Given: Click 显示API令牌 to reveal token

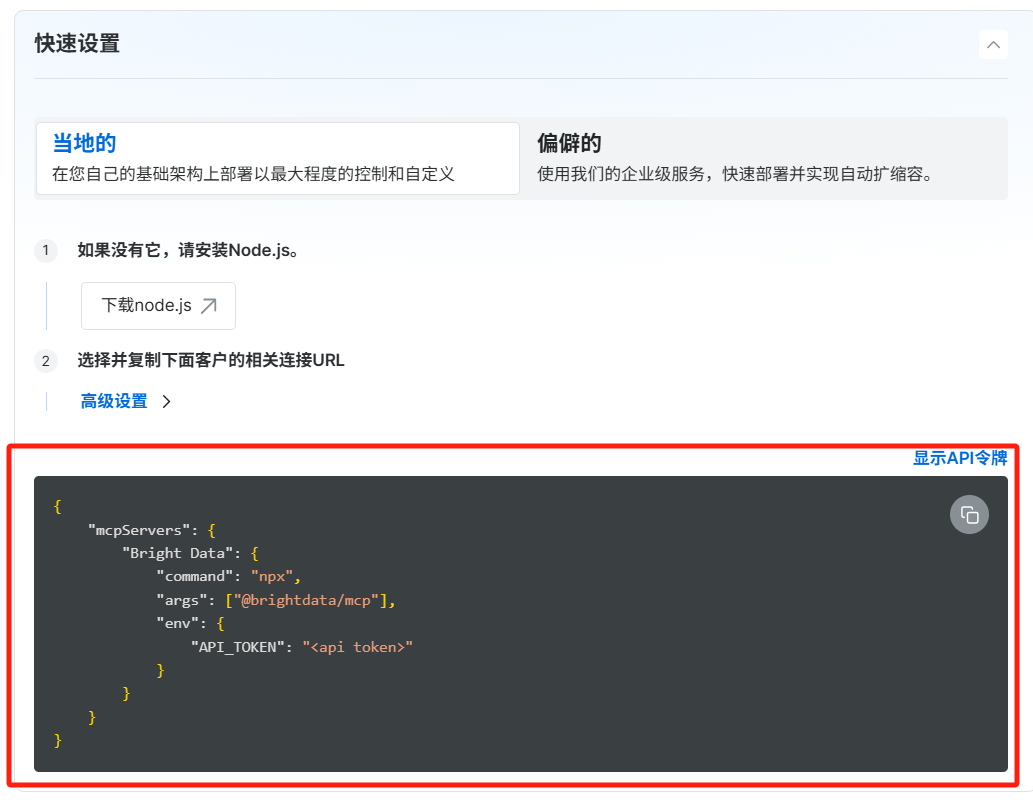Looking at the screenshot, I should click(x=959, y=458).
